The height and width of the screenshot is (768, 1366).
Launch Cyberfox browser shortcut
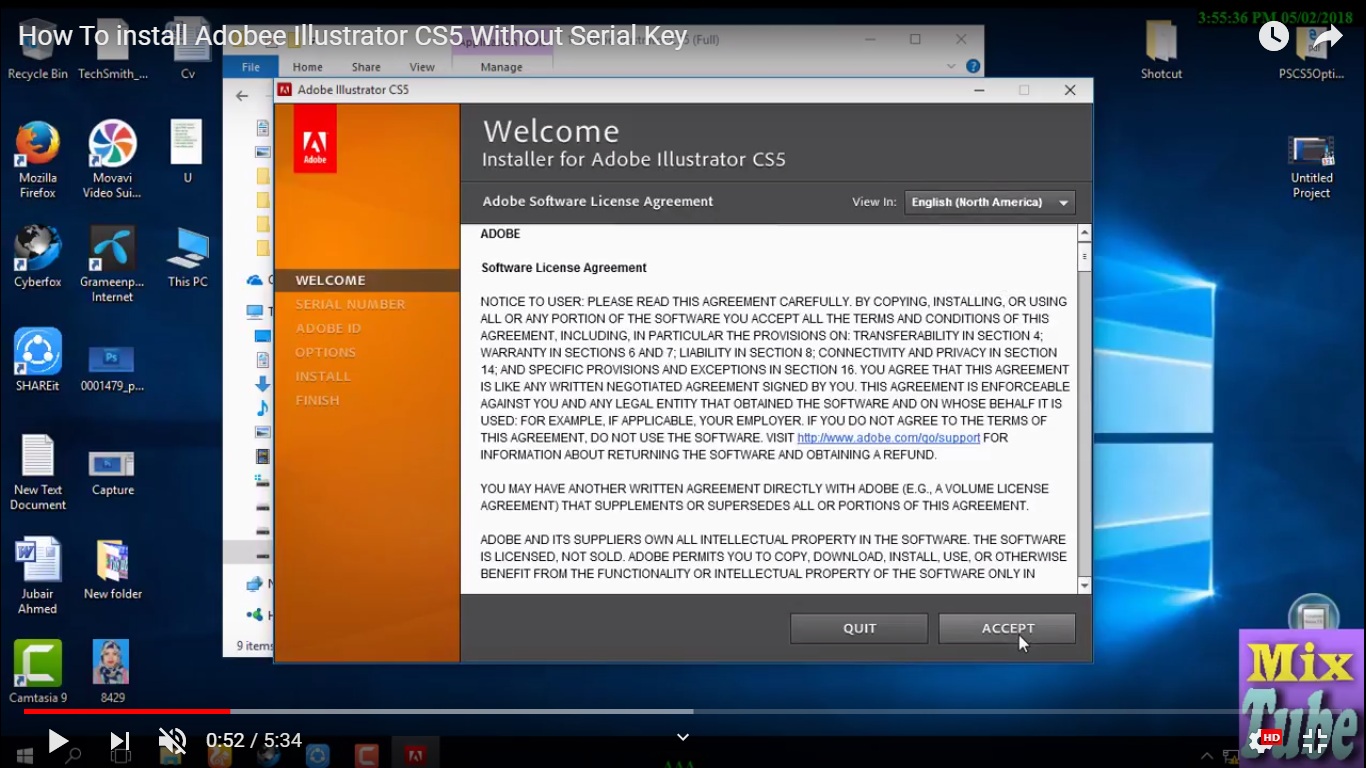tap(38, 257)
